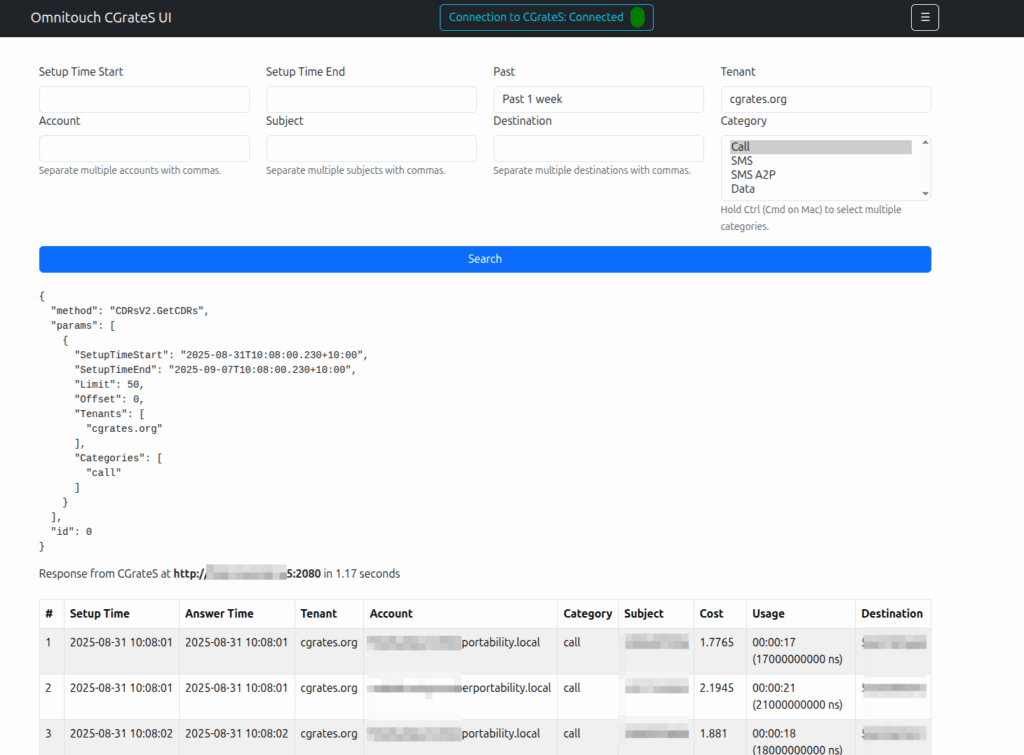This screenshot has height=755, width=1024.
Task: Focus the Destination input field
Action: coord(598,148)
